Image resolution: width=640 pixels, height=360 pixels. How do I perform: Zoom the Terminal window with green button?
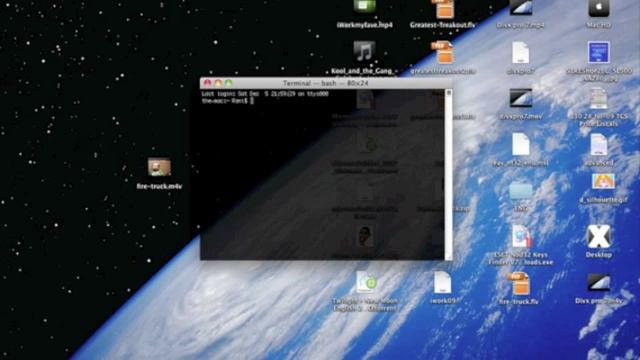tap(228, 83)
